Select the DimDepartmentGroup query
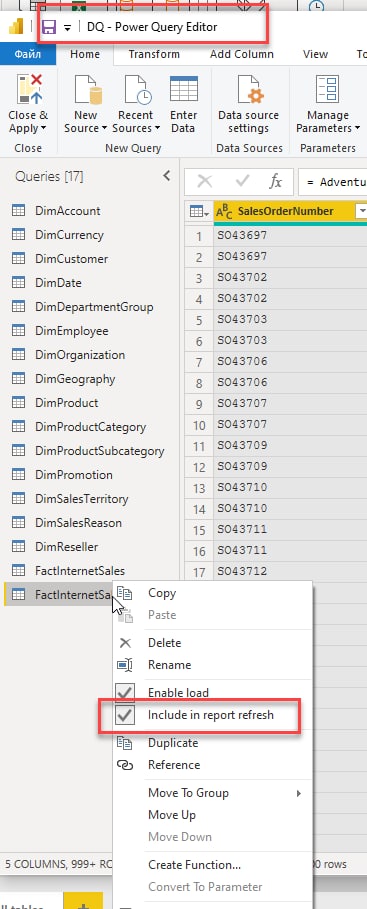 click(x=94, y=307)
